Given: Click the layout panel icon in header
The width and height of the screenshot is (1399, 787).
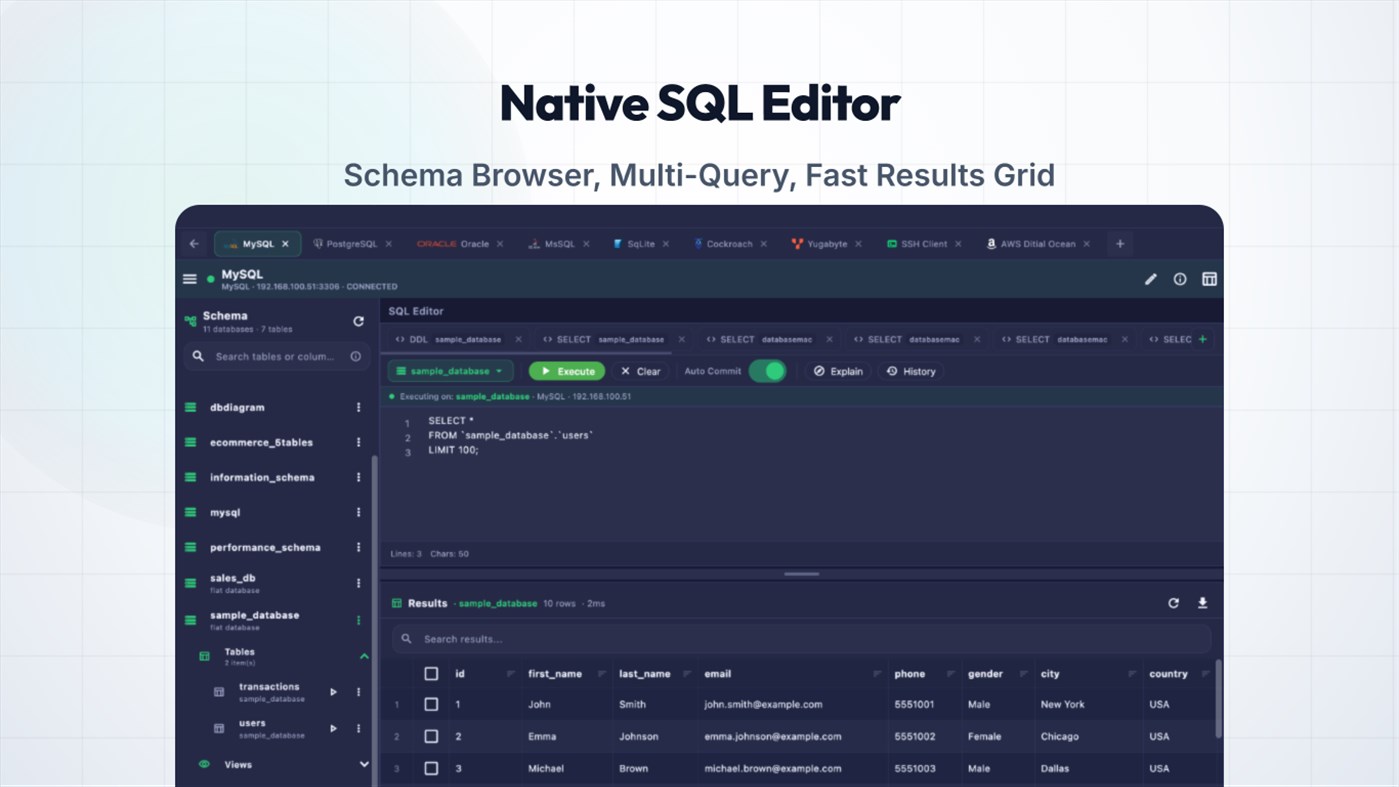Looking at the screenshot, I should (1209, 279).
